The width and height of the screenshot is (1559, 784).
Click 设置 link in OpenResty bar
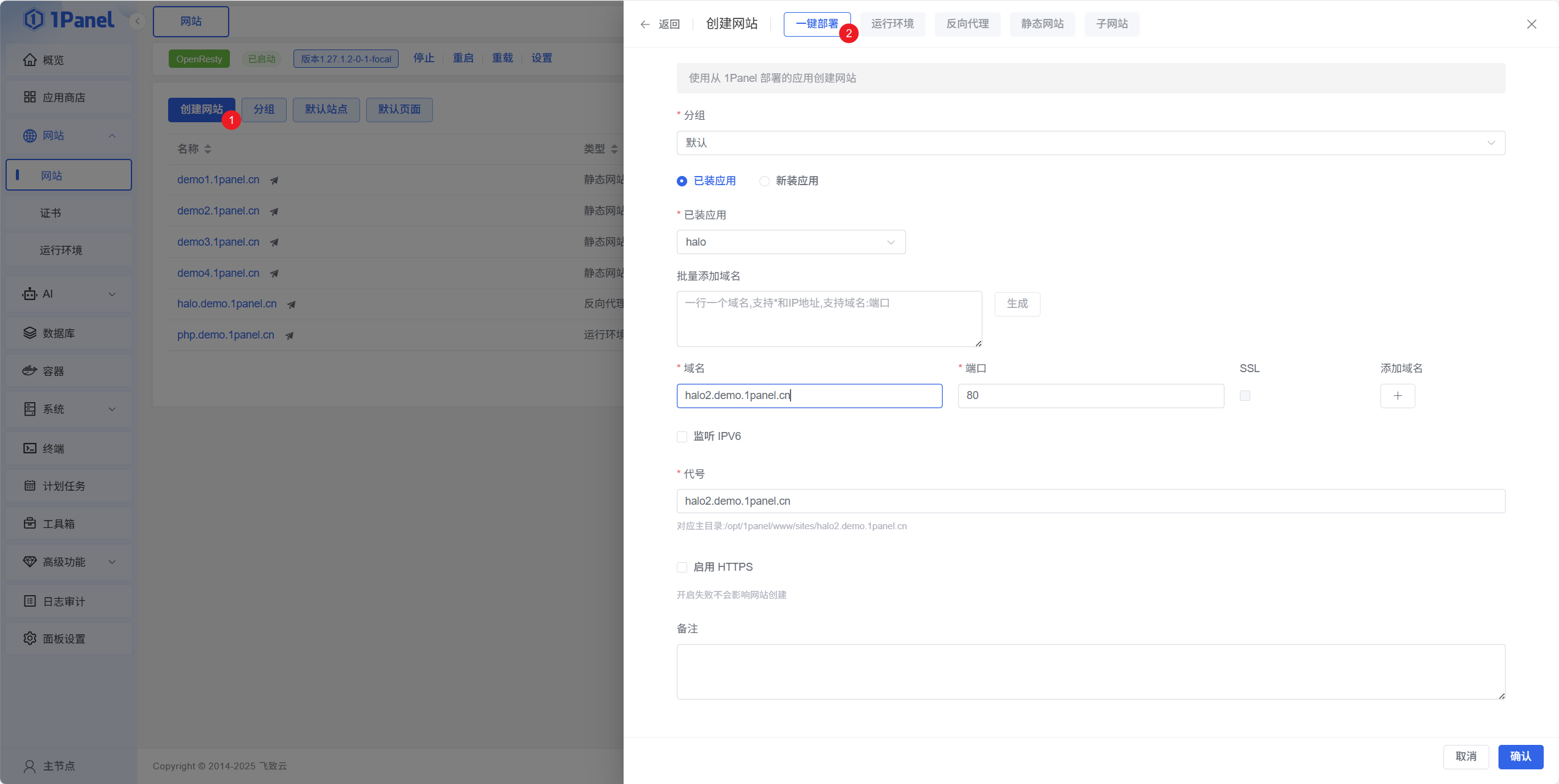tap(542, 58)
